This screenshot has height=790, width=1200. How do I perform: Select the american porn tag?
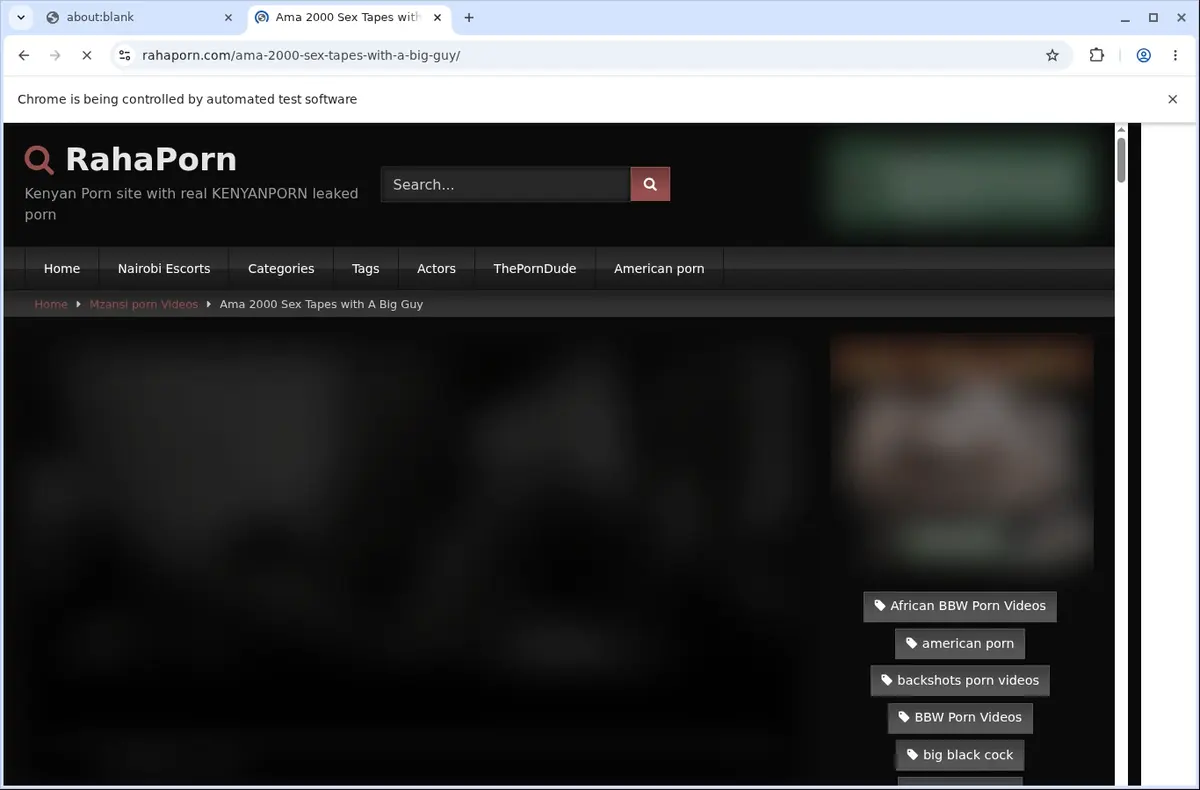coord(960,643)
